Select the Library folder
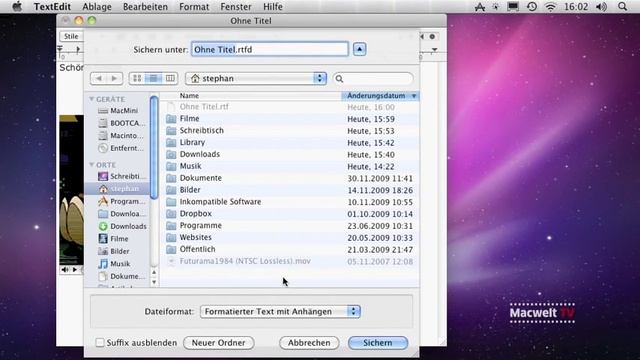This screenshot has width=640, height=360. pos(289,142)
